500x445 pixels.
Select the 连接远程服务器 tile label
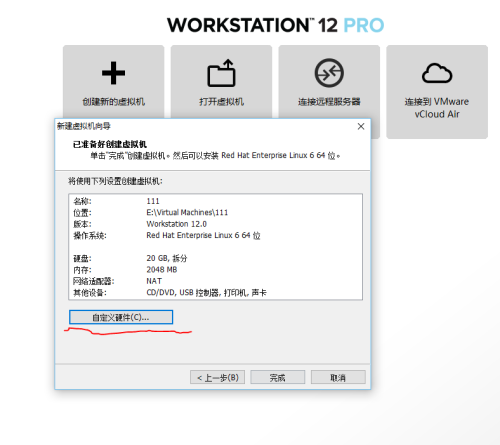(329, 102)
